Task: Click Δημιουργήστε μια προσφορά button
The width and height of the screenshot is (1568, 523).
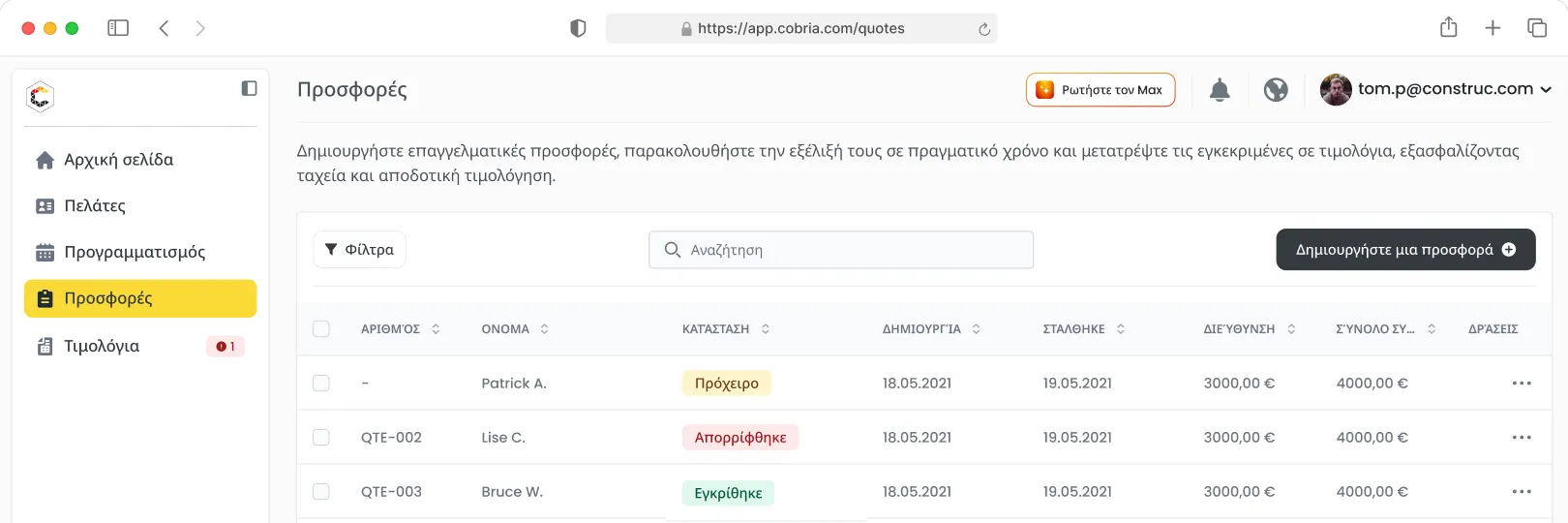Action: coord(1405,249)
